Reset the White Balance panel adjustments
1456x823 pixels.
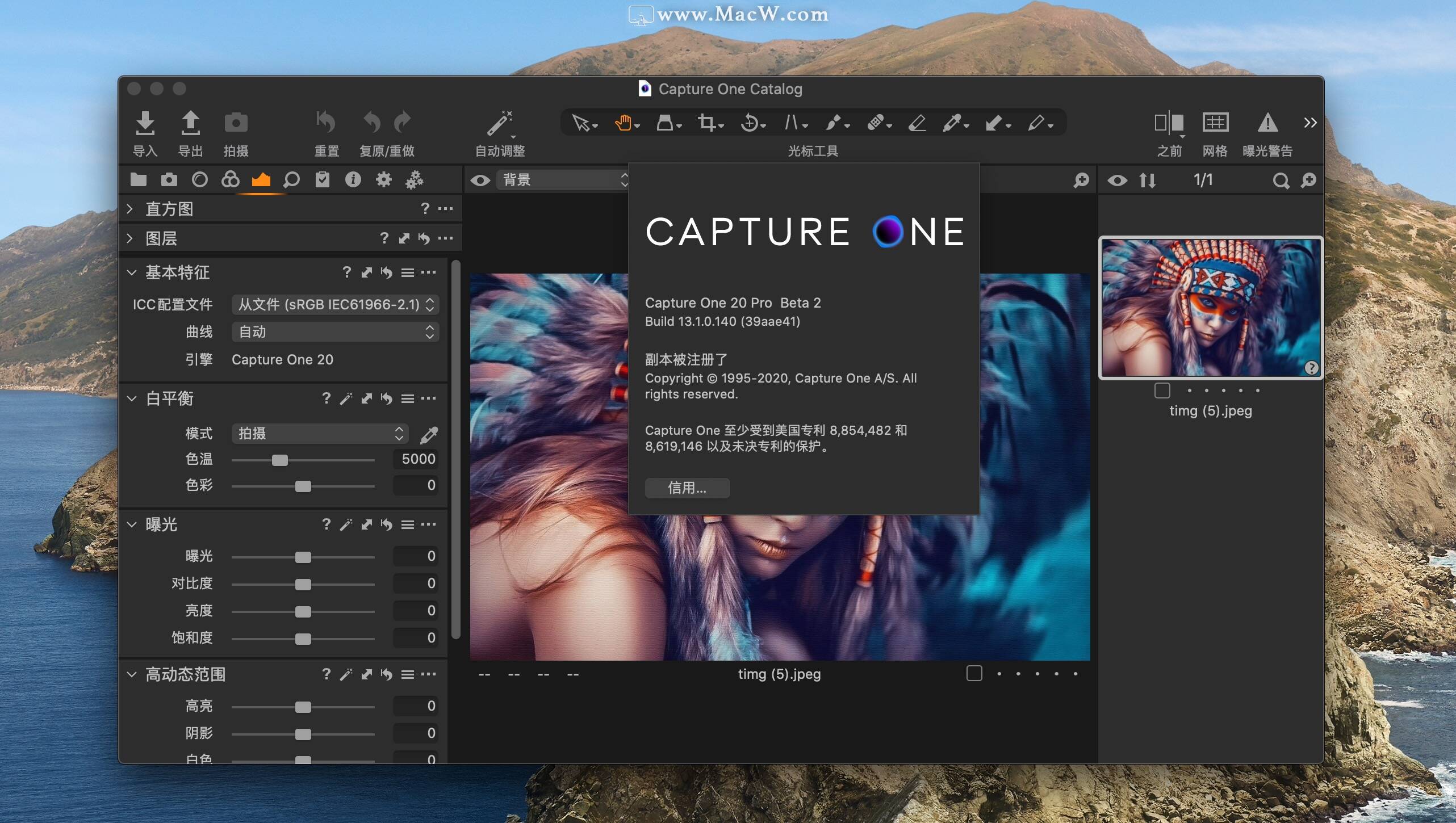pos(387,398)
